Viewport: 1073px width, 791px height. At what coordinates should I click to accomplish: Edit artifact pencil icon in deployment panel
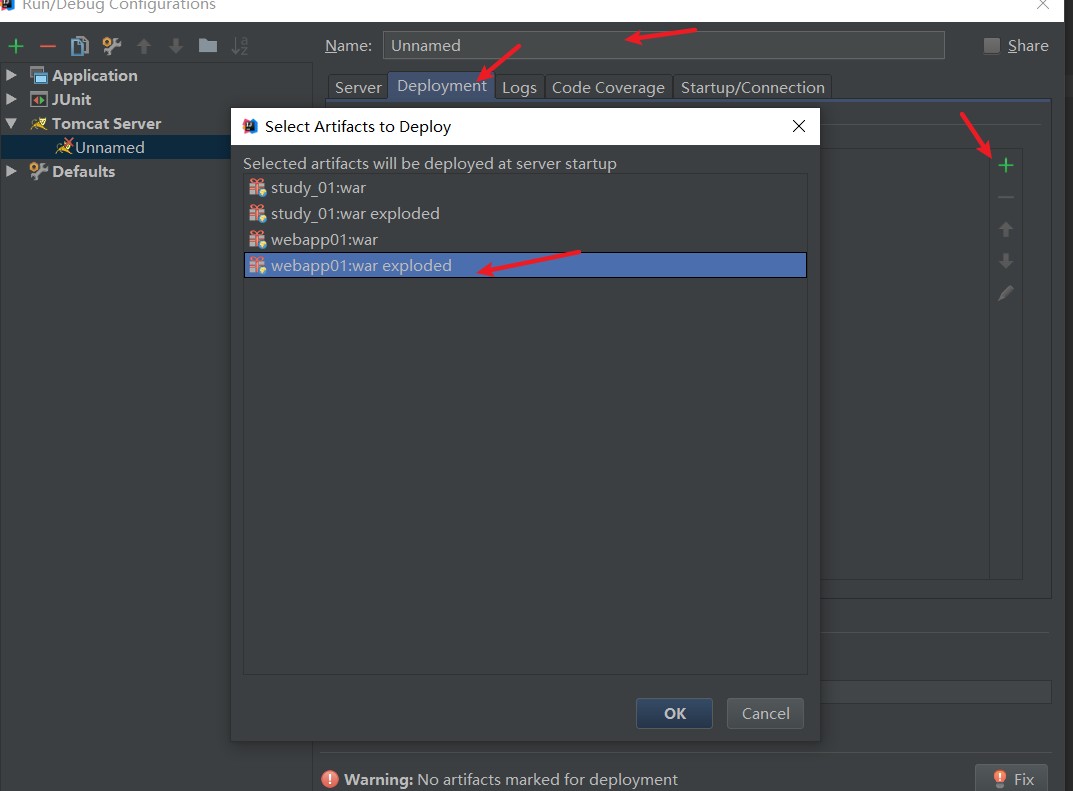tap(1005, 293)
